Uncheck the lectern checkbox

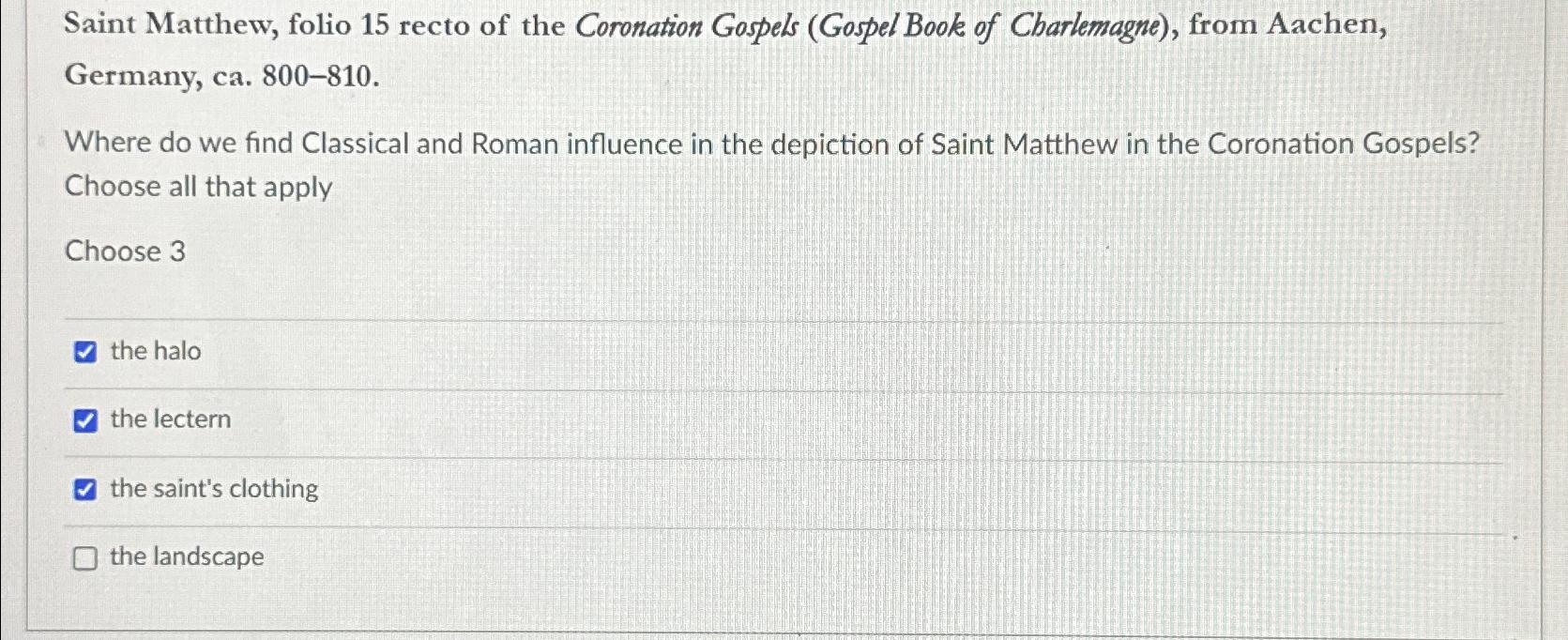click(85, 420)
